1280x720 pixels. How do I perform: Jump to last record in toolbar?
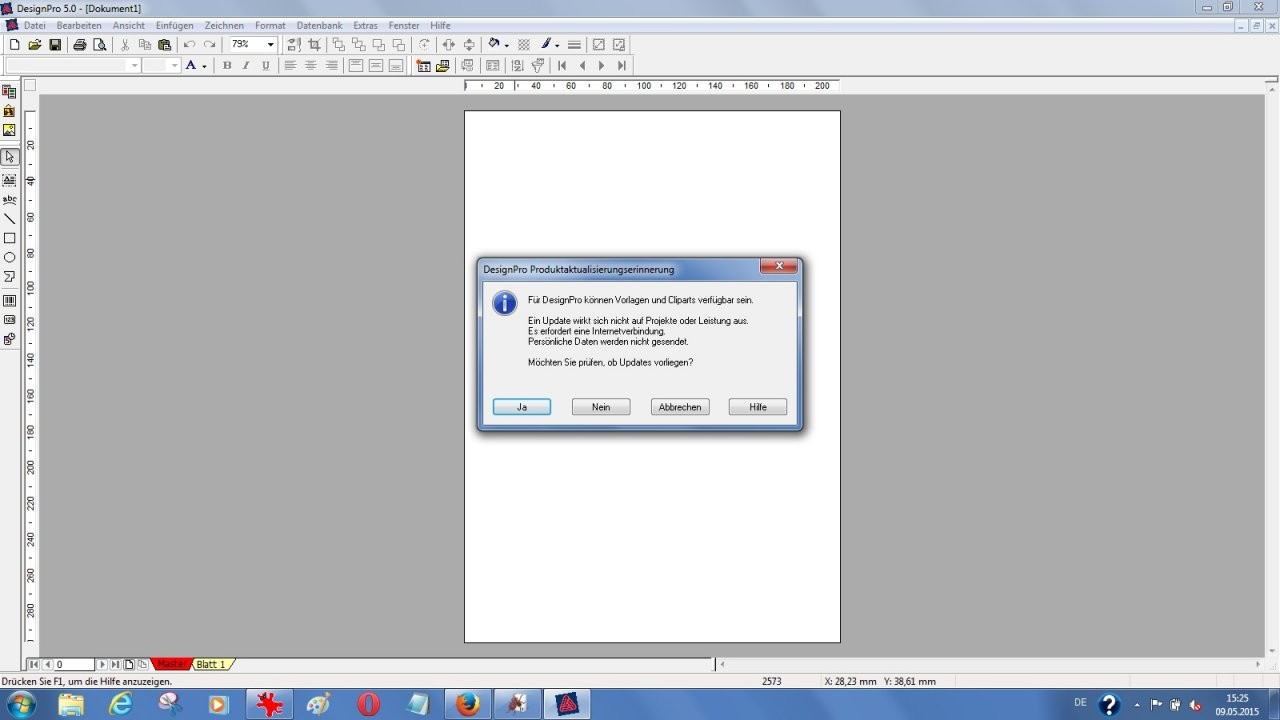point(622,66)
